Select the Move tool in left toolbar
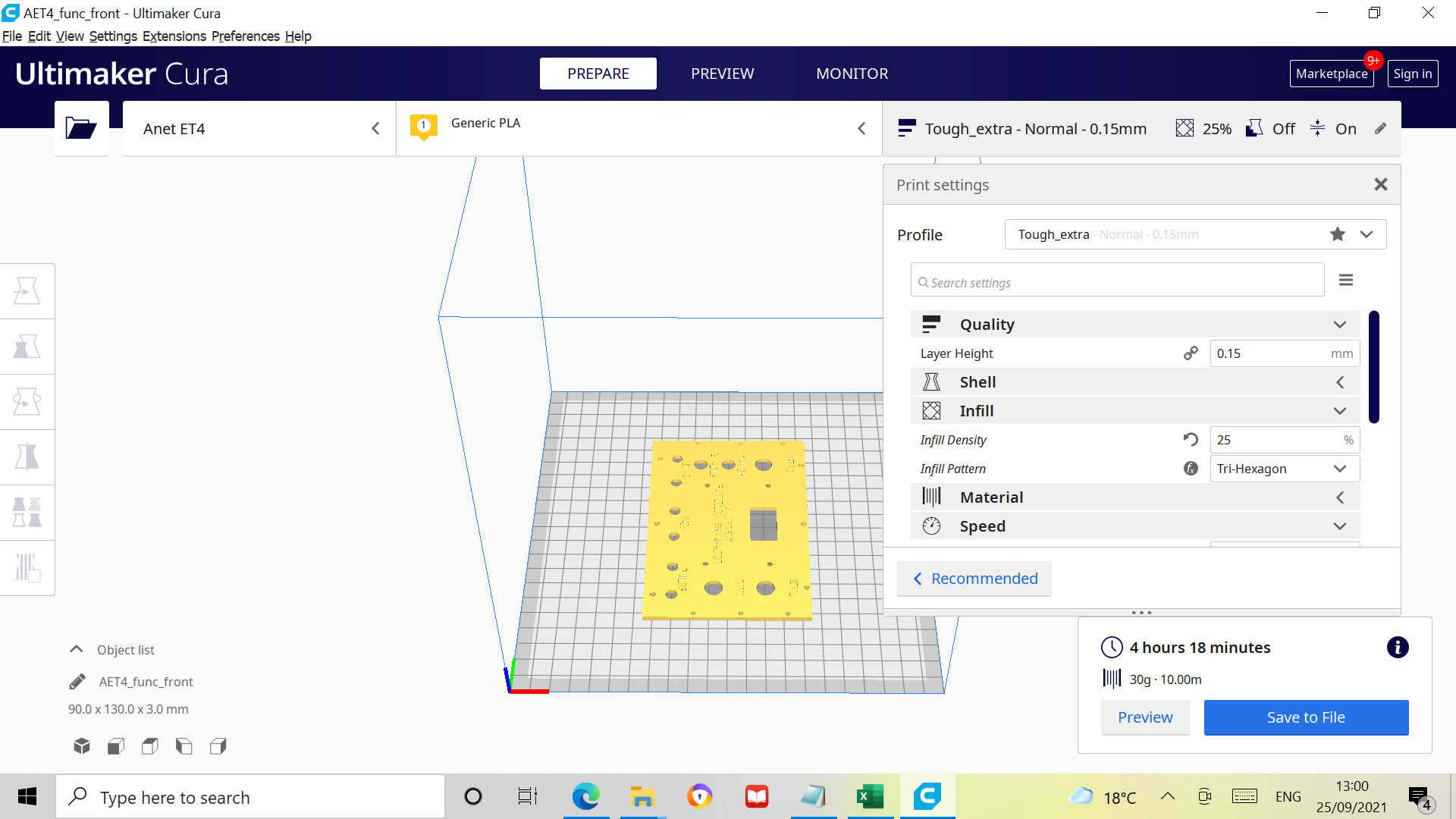The height and width of the screenshot is (819, 1456). (27, 291)
